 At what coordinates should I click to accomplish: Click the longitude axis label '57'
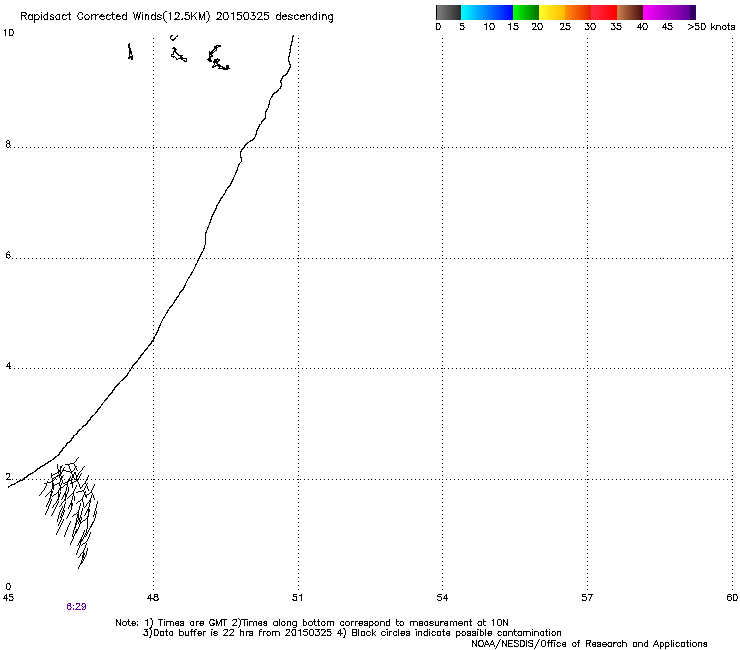587,598
